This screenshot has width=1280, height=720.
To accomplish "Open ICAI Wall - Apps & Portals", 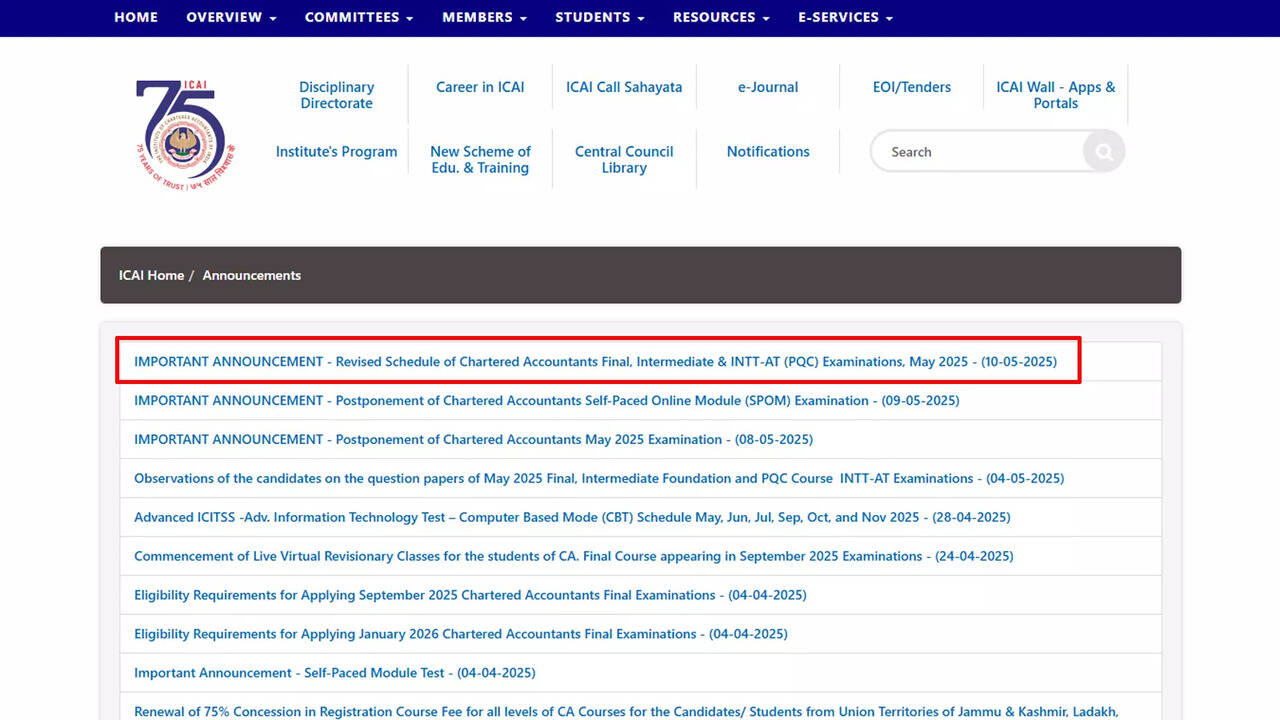I will (x=1055, y=95).
